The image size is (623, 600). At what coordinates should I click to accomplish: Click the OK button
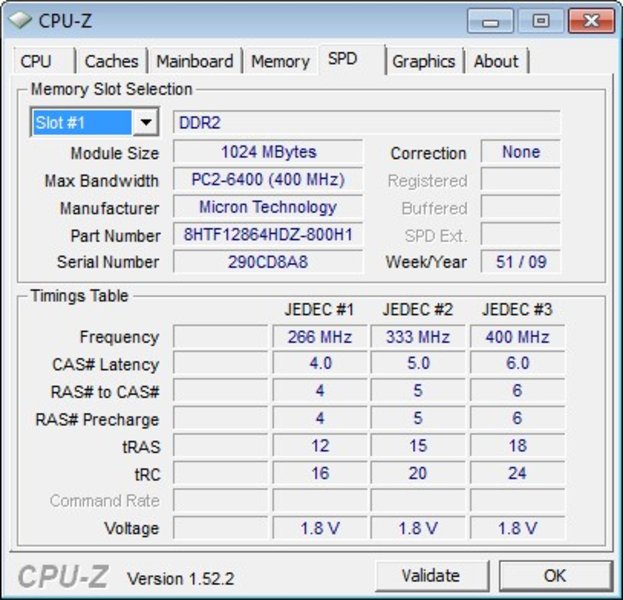tap(555, 575)
